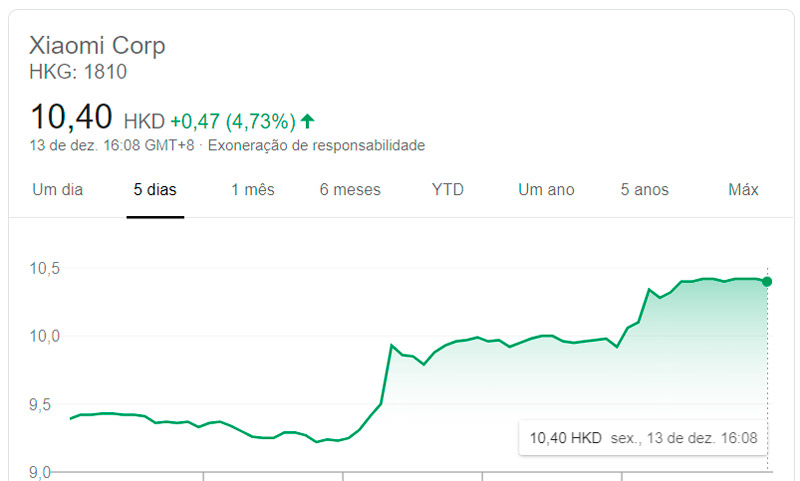Click the 9,0 axis label
The height and width of the screenshot is (481, 800).
tap(40, 472)
